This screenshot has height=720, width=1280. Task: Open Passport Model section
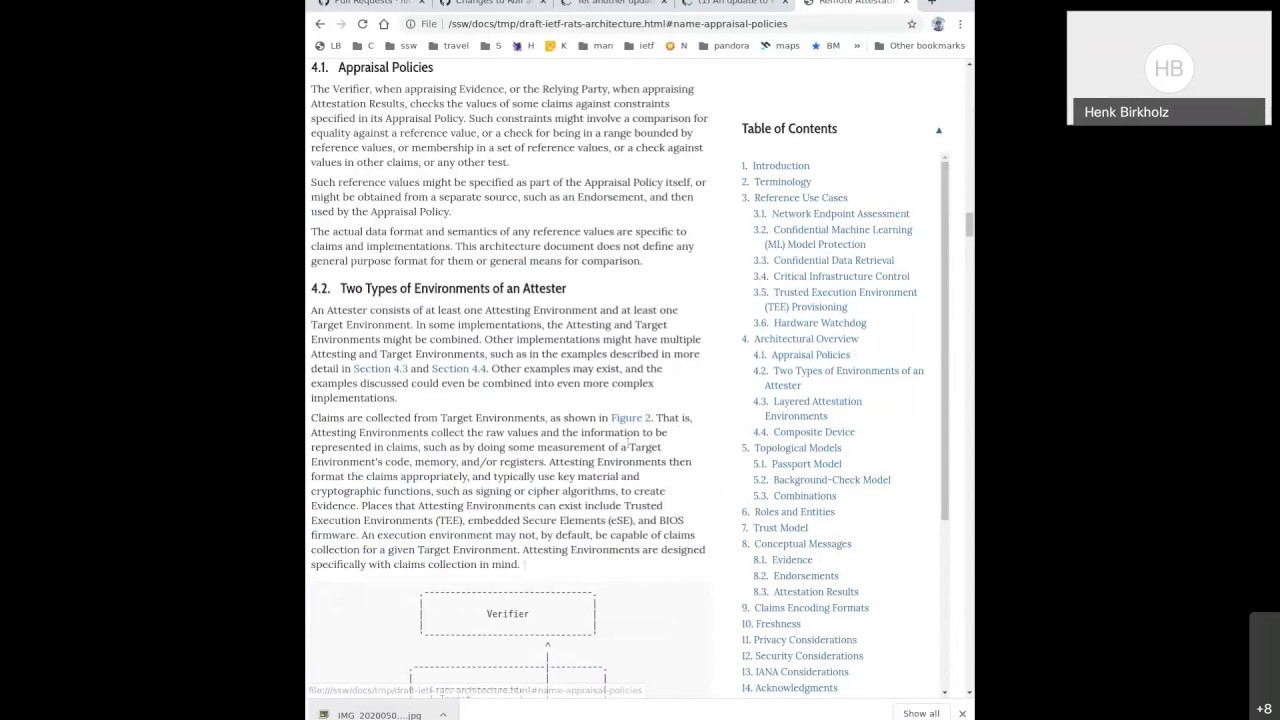pos(806,464)
